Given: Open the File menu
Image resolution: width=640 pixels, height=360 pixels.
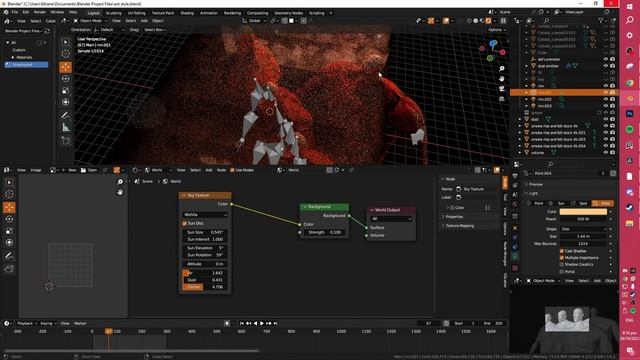Looking at the screenshot, I should click(15, 12).
